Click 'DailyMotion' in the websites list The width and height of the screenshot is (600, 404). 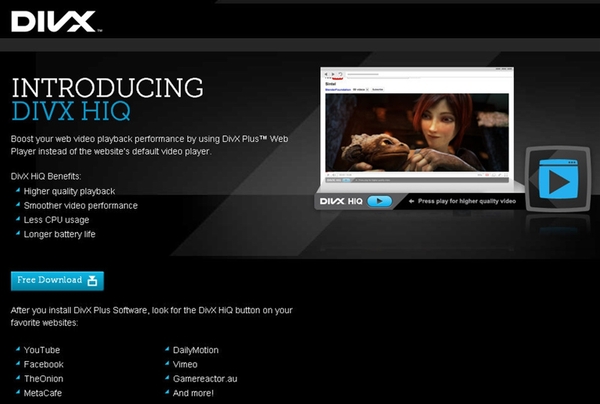point(196,350)
